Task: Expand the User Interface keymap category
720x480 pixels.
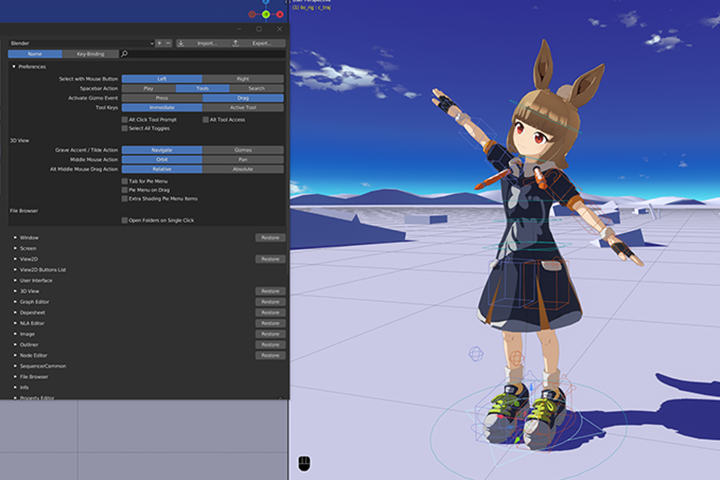Action: point(15,280)
